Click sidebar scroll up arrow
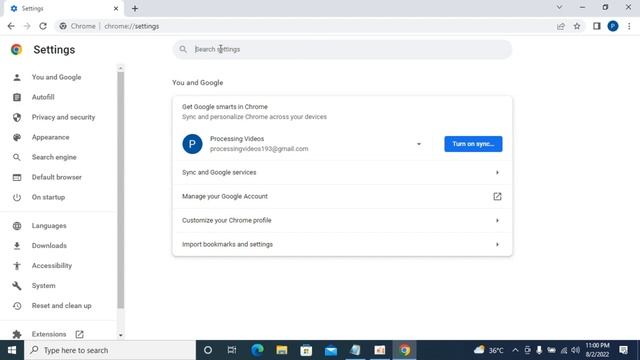This screenshot has width=640, height=360. [x=120, y=68]
